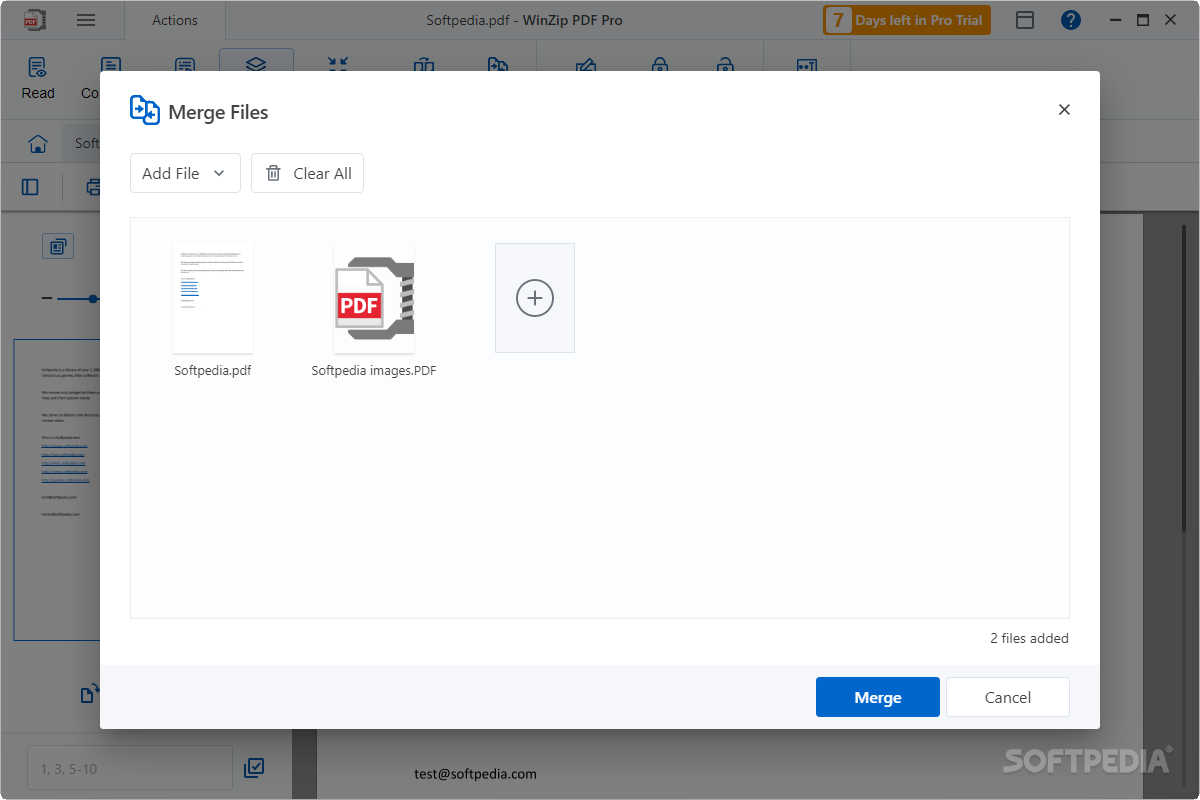
Task: Cancel the merge operation
Action: 1008,697
